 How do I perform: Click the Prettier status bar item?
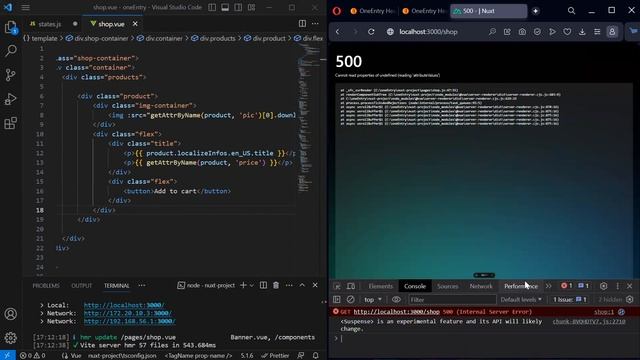(275, 356)
